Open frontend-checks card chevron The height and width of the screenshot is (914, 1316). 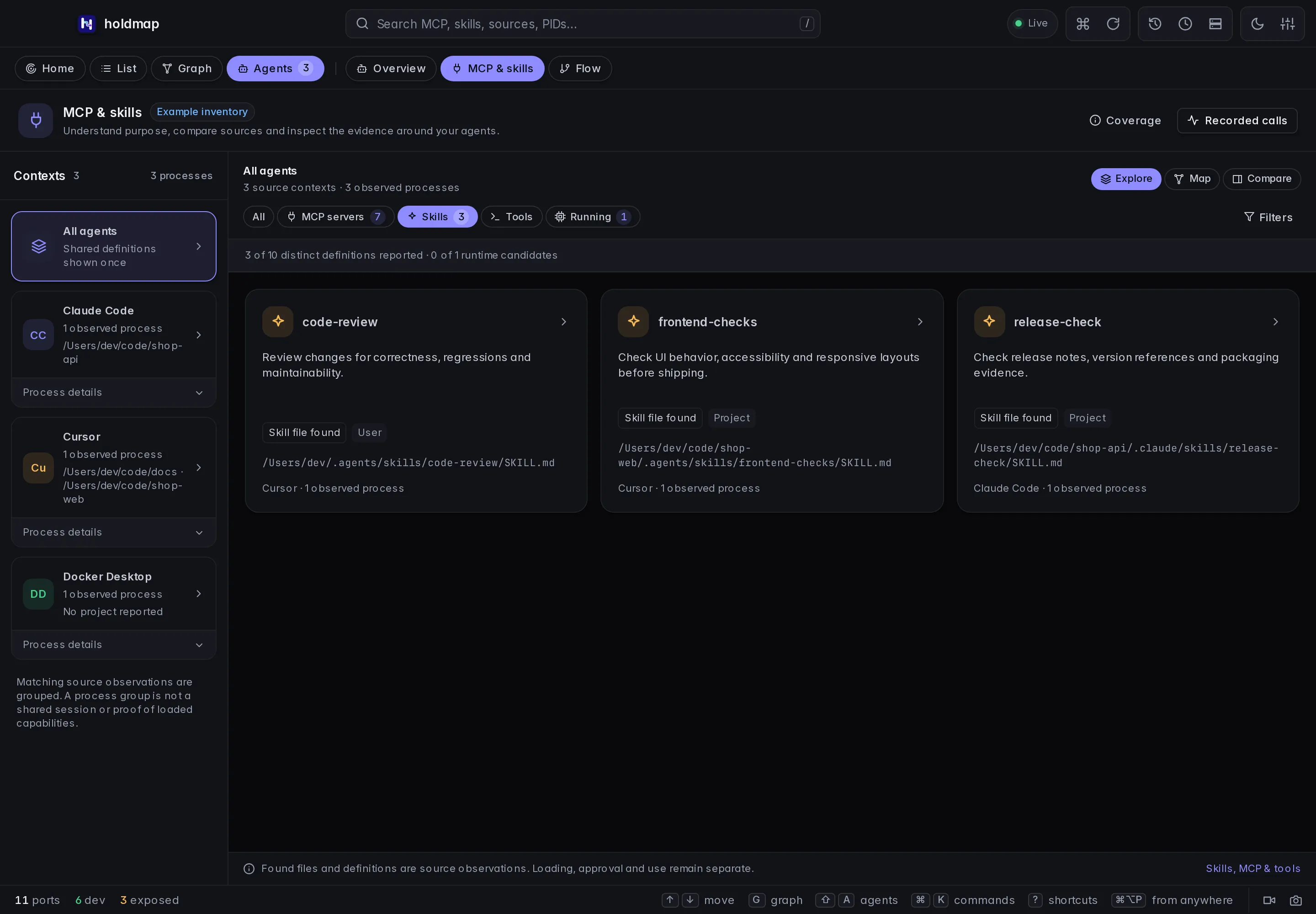pyautogui.click(x=920, y=322)
